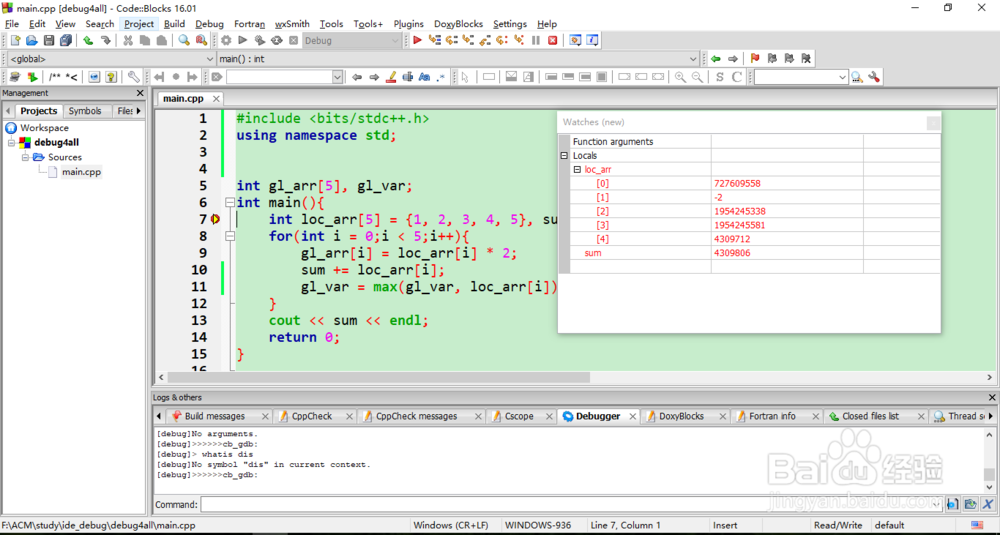Undo the last edit with the green arrow
Screen dimensions: 1000x535
click(88, 40)
